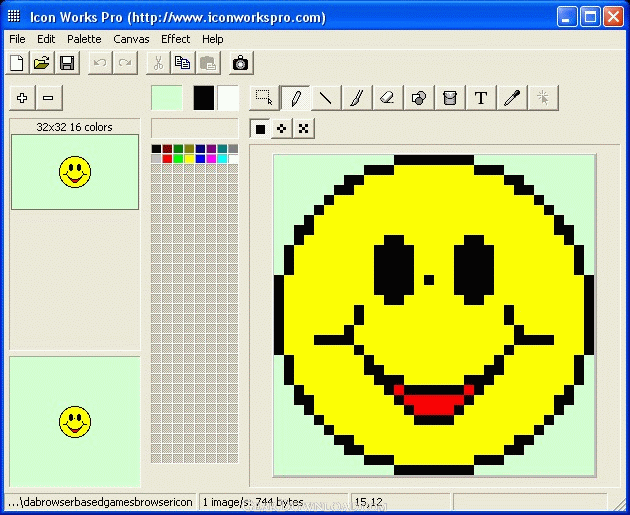Select the Brush tool
This screenshot has width=630, height=515.
[357, 98]
